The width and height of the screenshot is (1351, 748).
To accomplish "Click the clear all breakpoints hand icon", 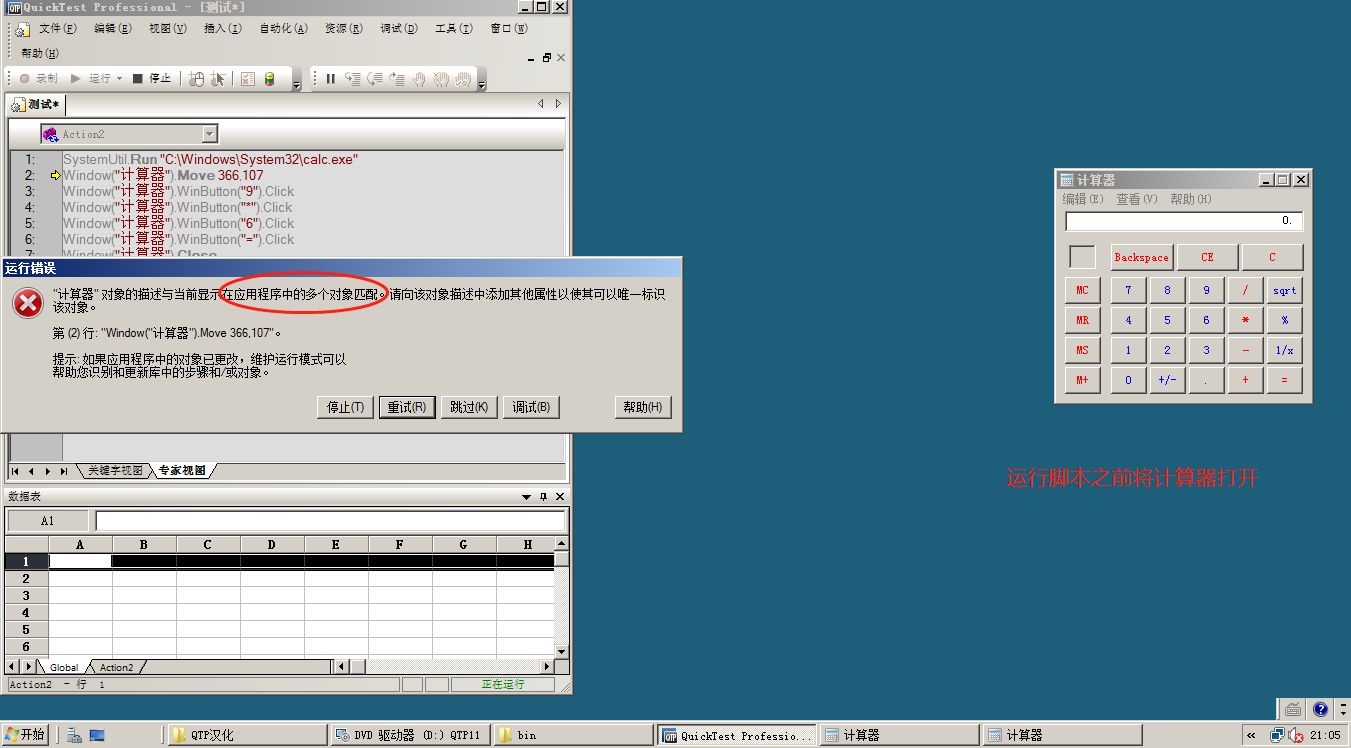I will pyautogui.click(x=441, y=79).
